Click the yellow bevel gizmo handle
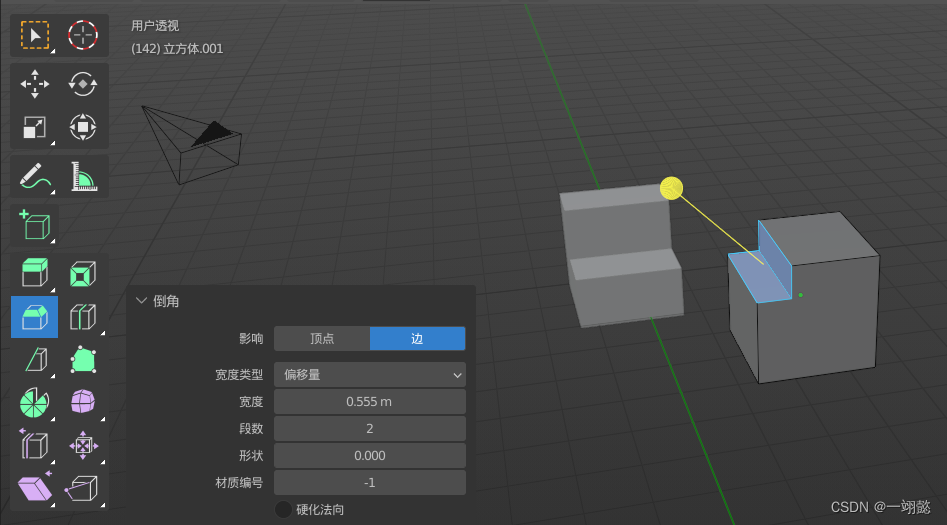The height and width of the screenshot is (525, 947). coord(672,188)
